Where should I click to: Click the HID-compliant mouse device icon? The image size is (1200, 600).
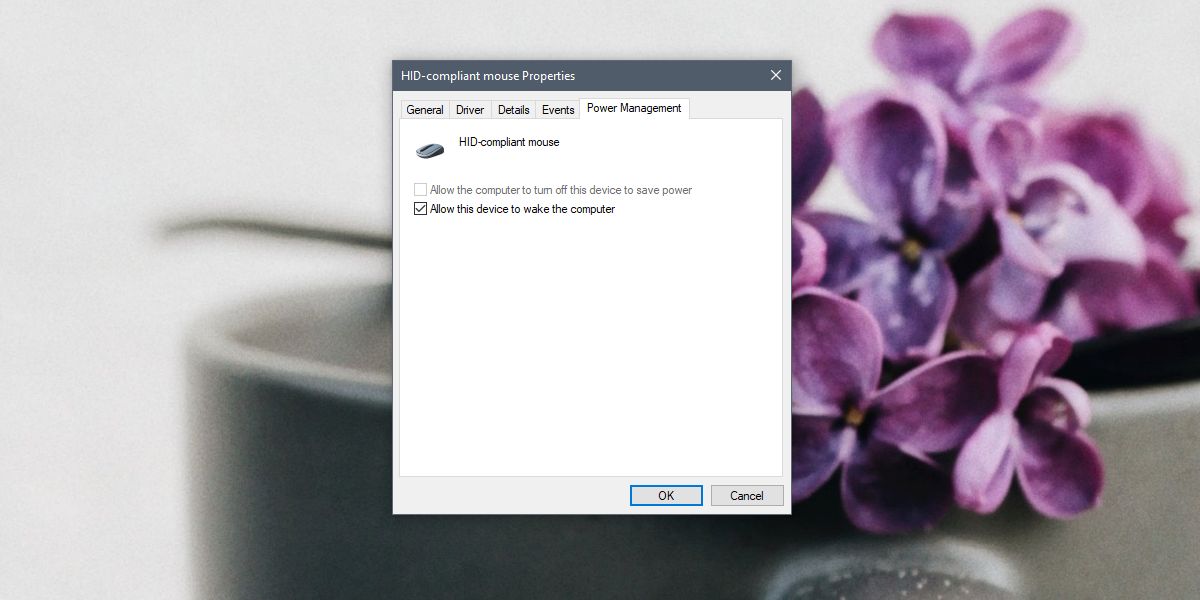click(x=430, y=151)
